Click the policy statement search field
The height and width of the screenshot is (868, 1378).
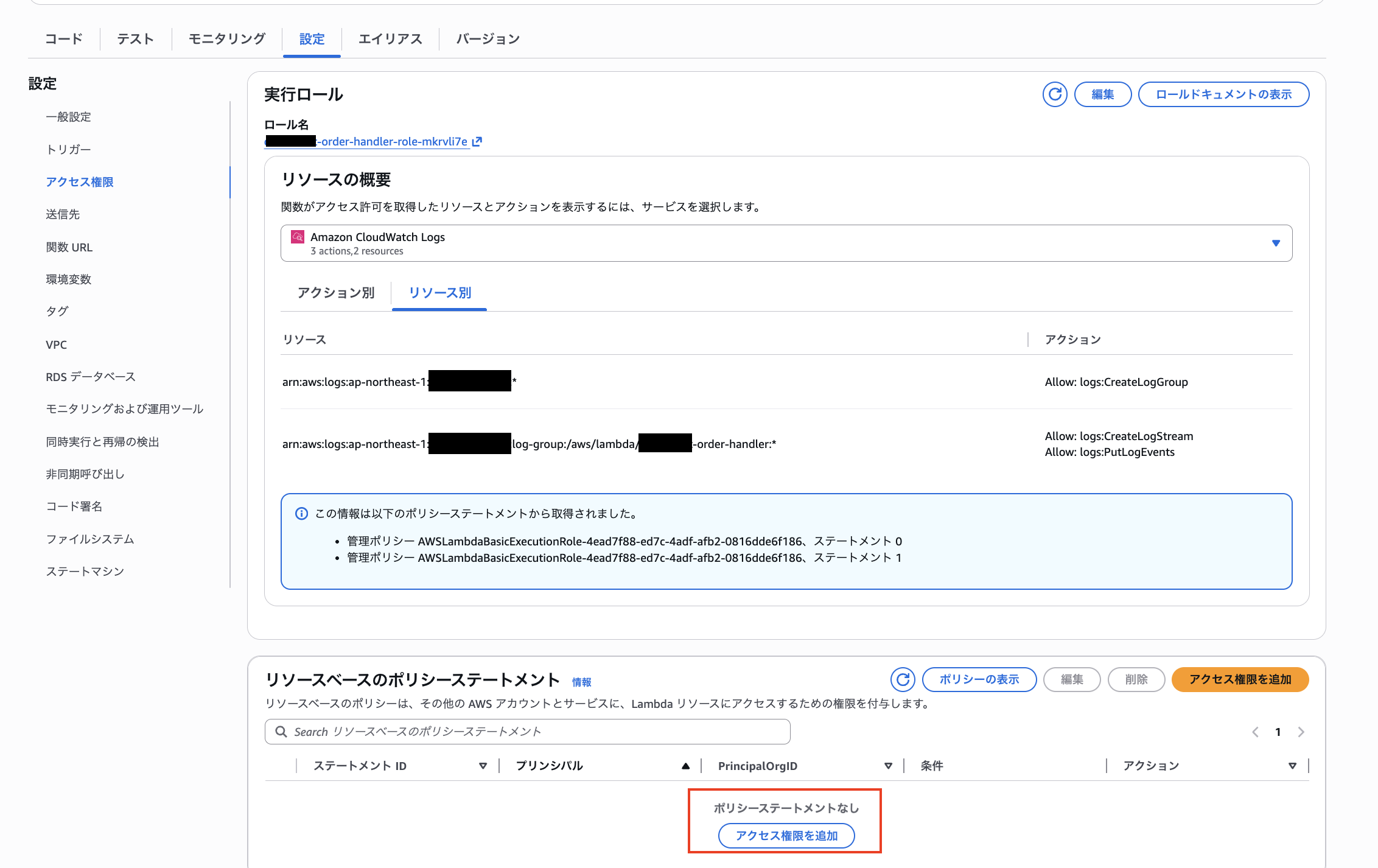(x=523, y=731)
